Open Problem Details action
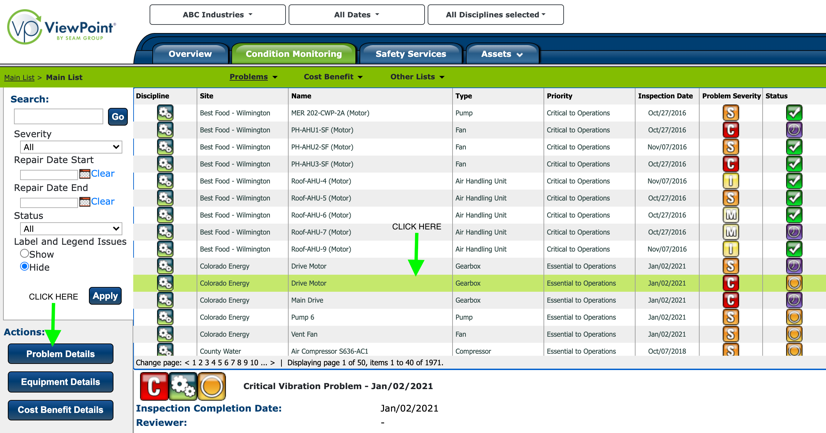This screenshot has height=433, width=826. (61, 354)
